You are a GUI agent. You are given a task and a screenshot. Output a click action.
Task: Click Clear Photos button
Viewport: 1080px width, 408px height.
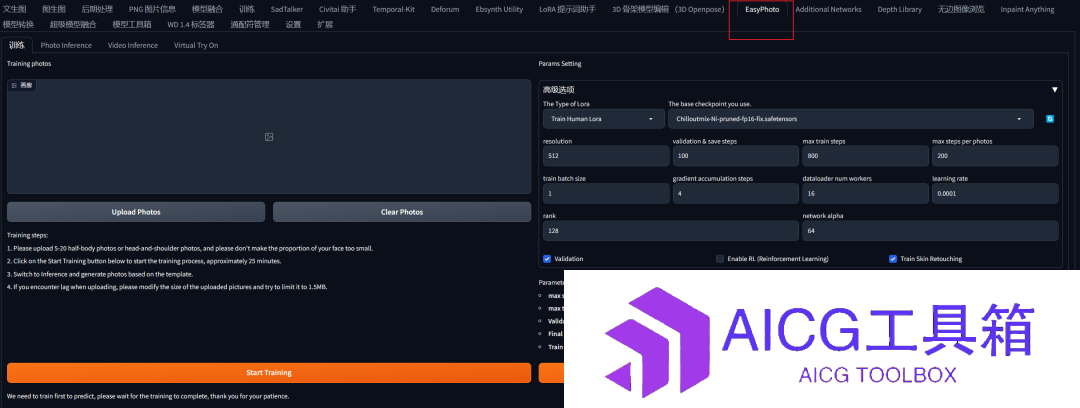click(x=402, y=212)
